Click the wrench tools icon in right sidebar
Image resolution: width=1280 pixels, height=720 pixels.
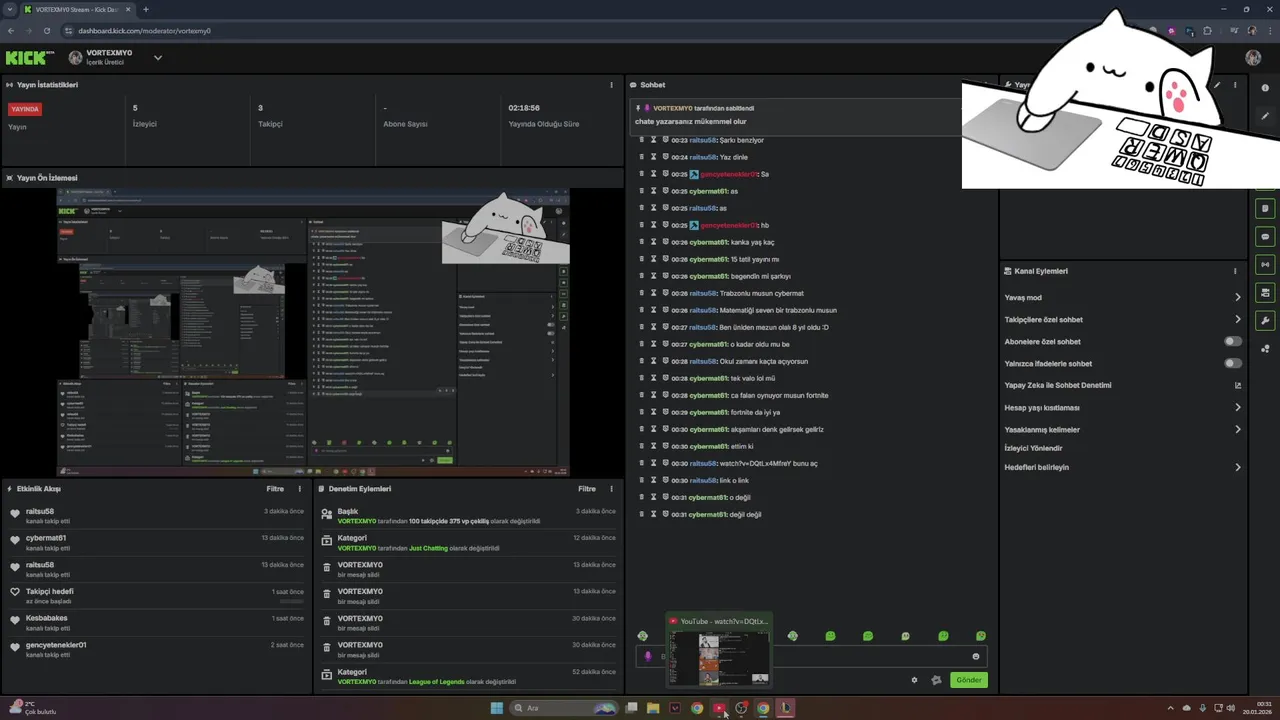pyautogui.click(x=1265, y=321)
